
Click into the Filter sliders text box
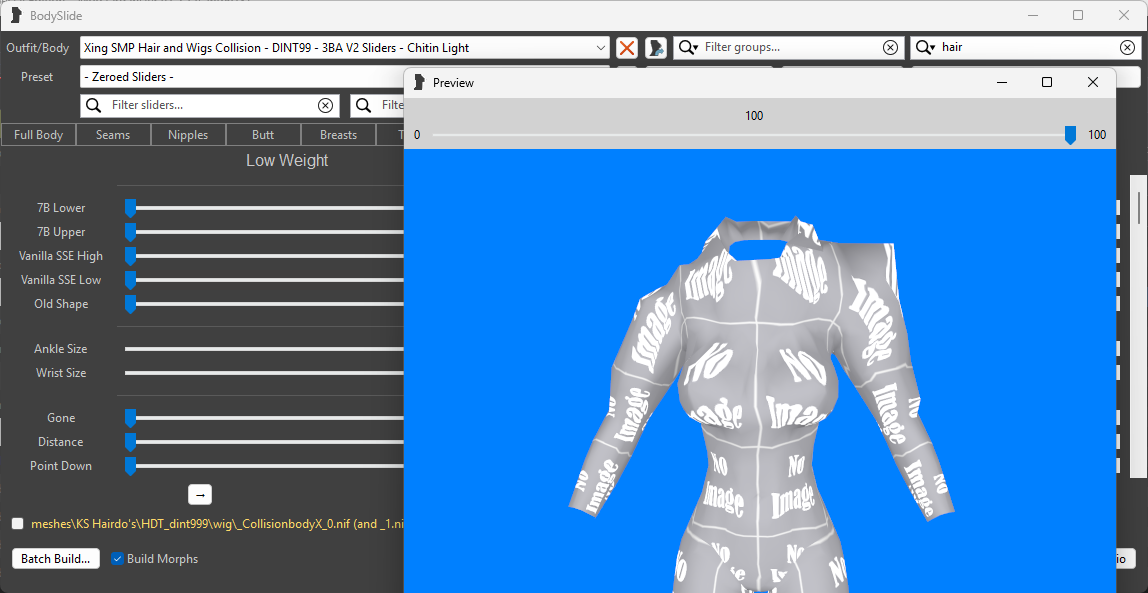(211, 105)
